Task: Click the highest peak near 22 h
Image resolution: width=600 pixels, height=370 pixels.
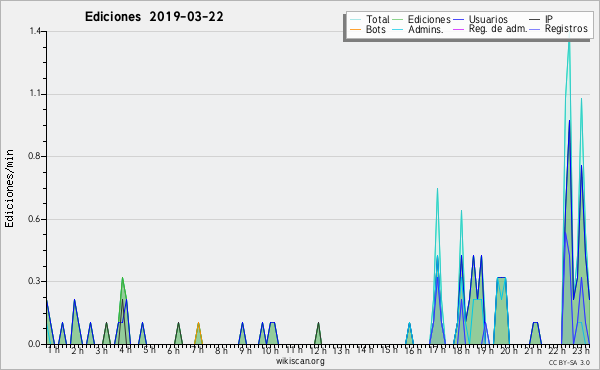Action: (x=569, y=191)
